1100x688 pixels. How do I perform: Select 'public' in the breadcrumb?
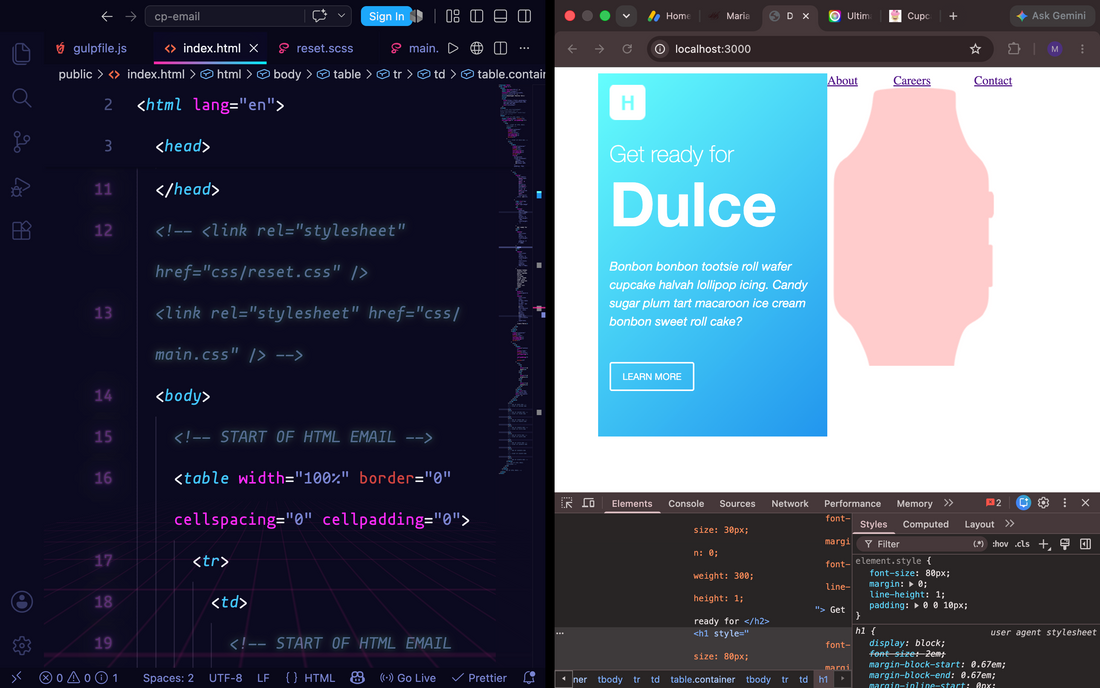[75, 74]
